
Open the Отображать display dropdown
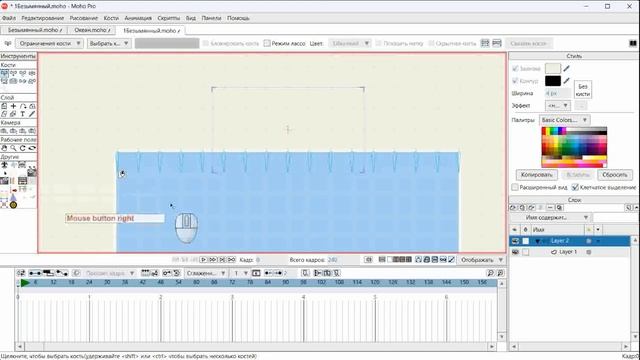click(x=482, y=260)
